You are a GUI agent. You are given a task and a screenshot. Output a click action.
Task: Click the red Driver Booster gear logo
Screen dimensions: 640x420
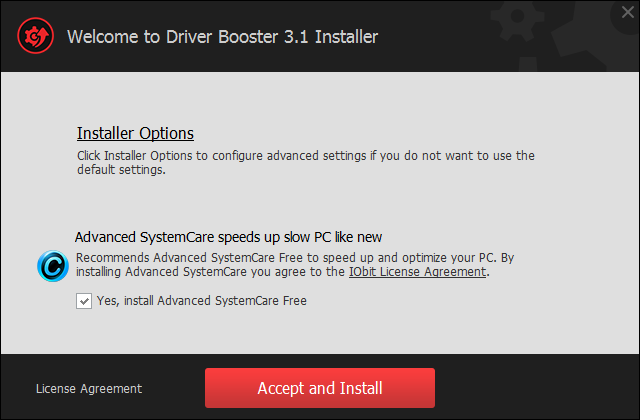tap(36, 36)
